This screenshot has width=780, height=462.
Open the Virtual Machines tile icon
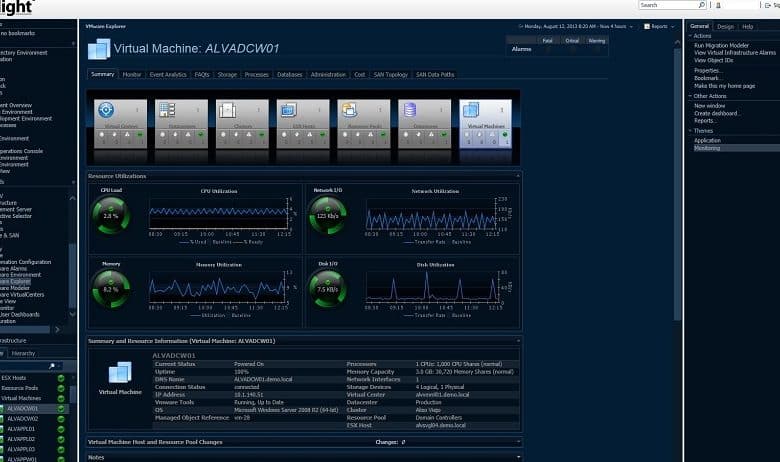(x=471, y=109)
